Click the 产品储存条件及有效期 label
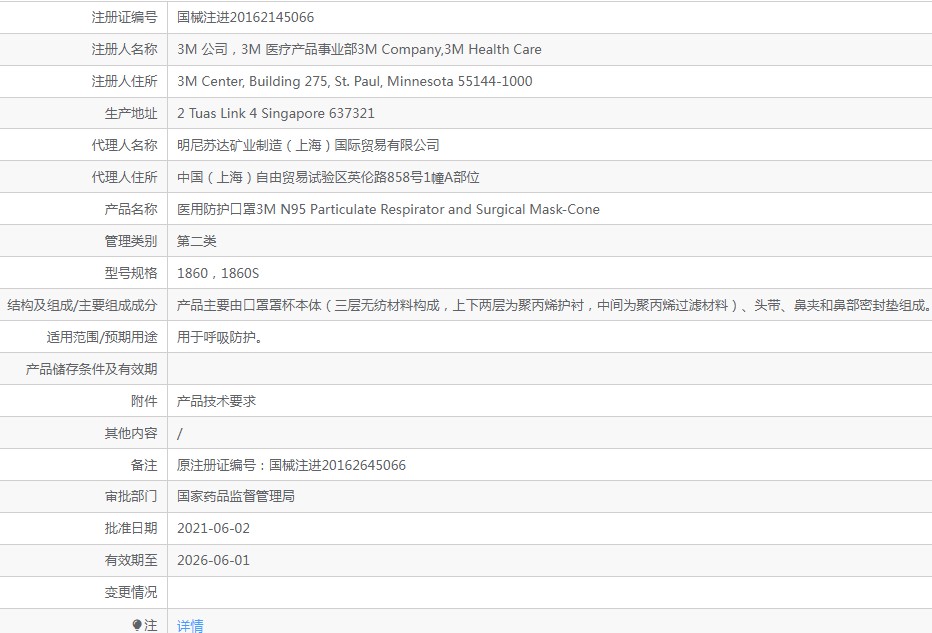Viewport: 932px width, 633px height. 92,369
